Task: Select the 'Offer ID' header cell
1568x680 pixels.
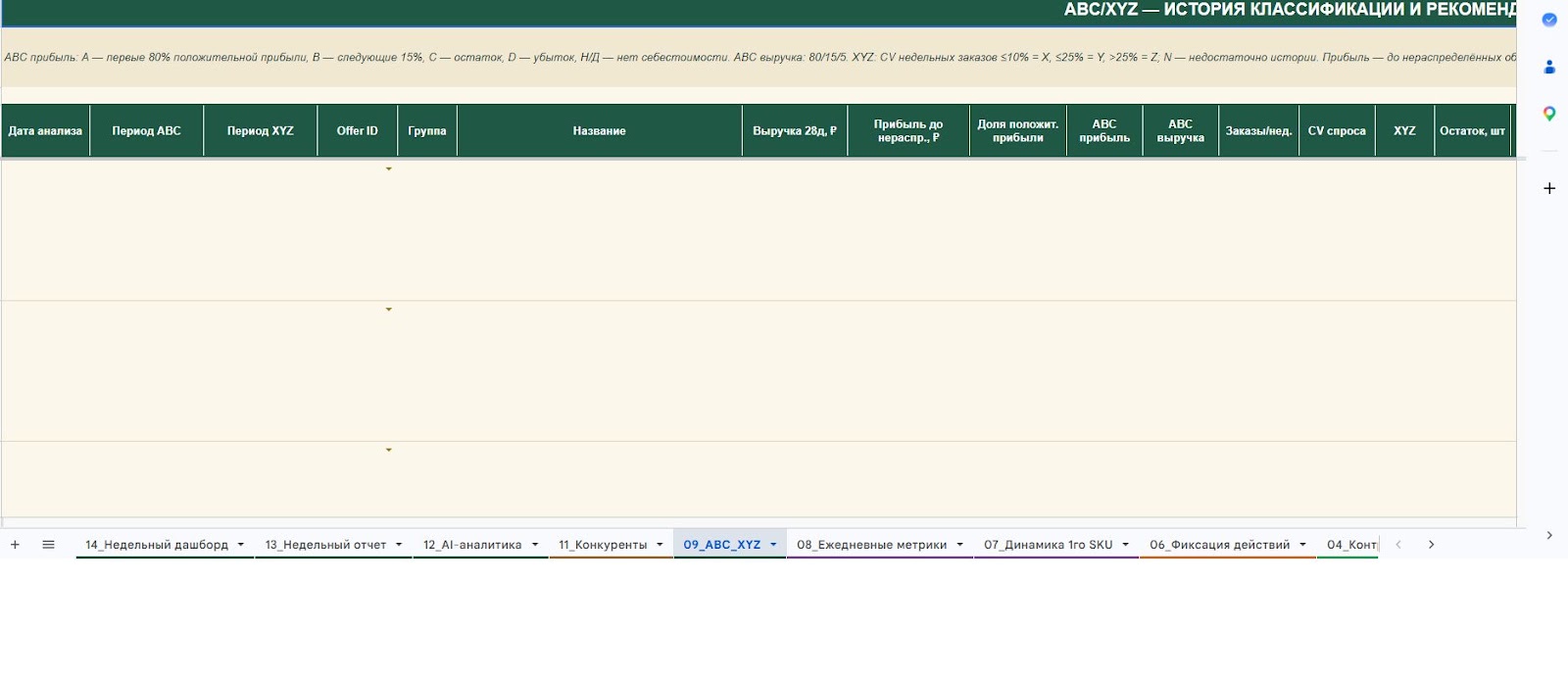Action: (x=358, y=130)
